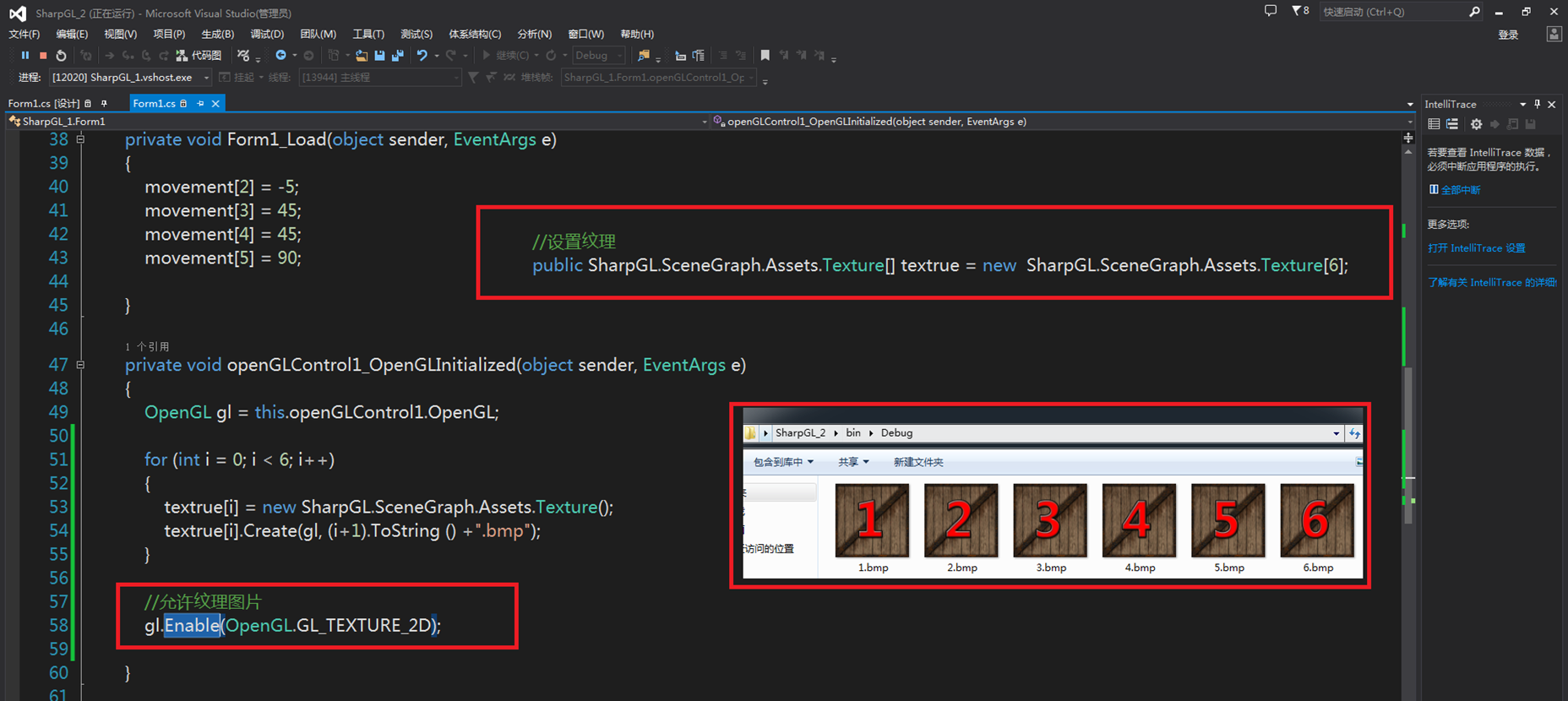Redo the last undone edit
Screen dimensions: 1568x701
[x=451, y=56]
